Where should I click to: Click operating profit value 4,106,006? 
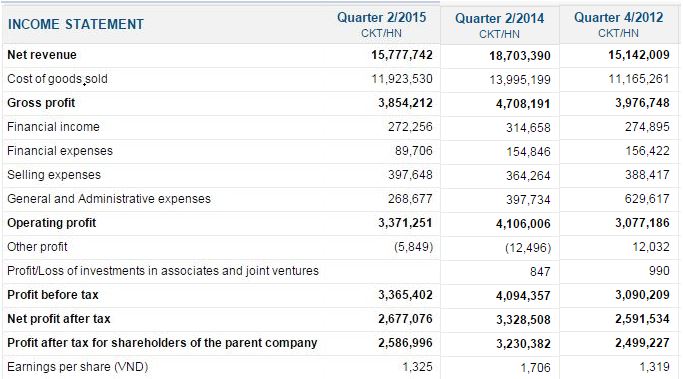pyautogui.click(x=523, y=224)
